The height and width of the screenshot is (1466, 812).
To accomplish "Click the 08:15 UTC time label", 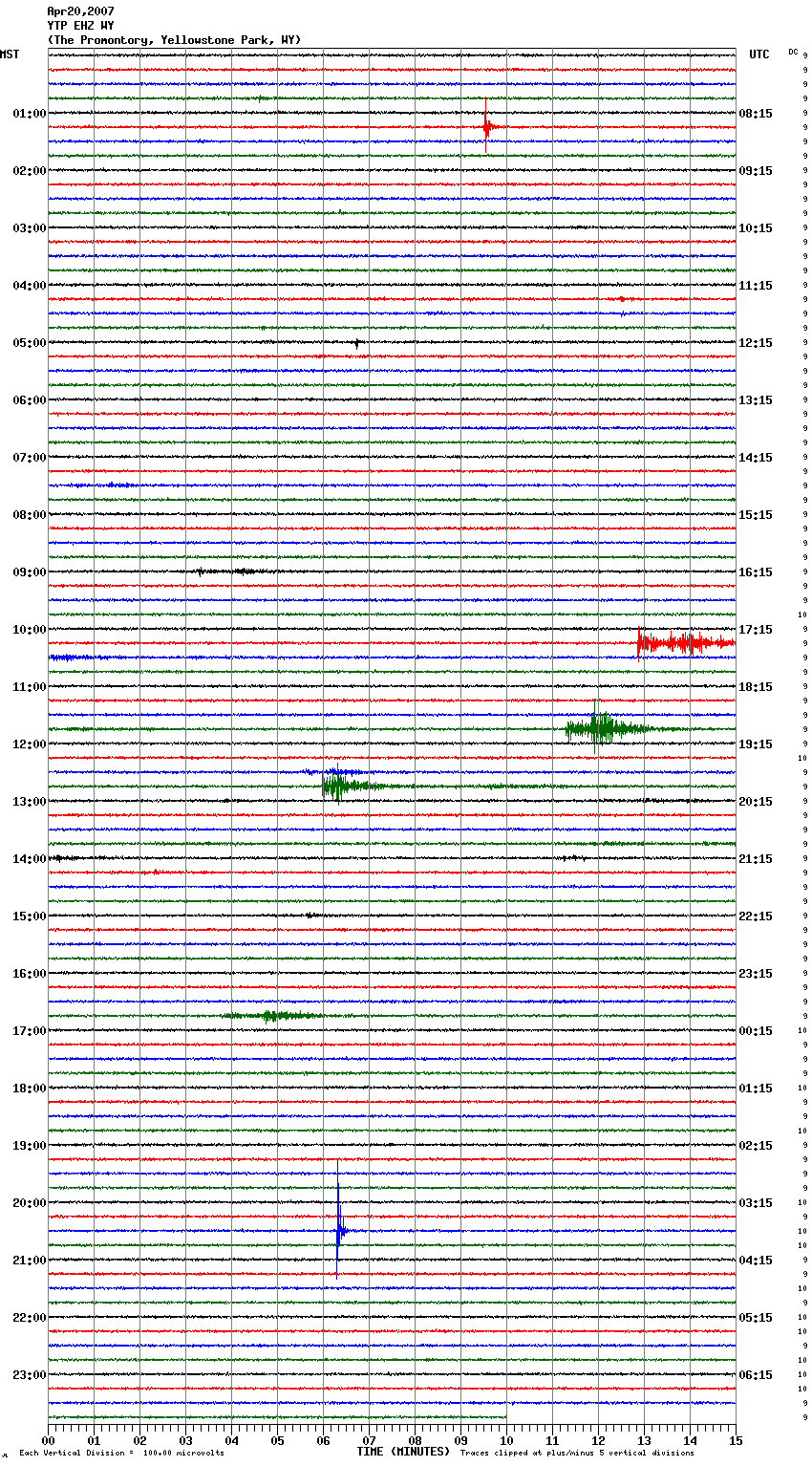I will (756, 114).
